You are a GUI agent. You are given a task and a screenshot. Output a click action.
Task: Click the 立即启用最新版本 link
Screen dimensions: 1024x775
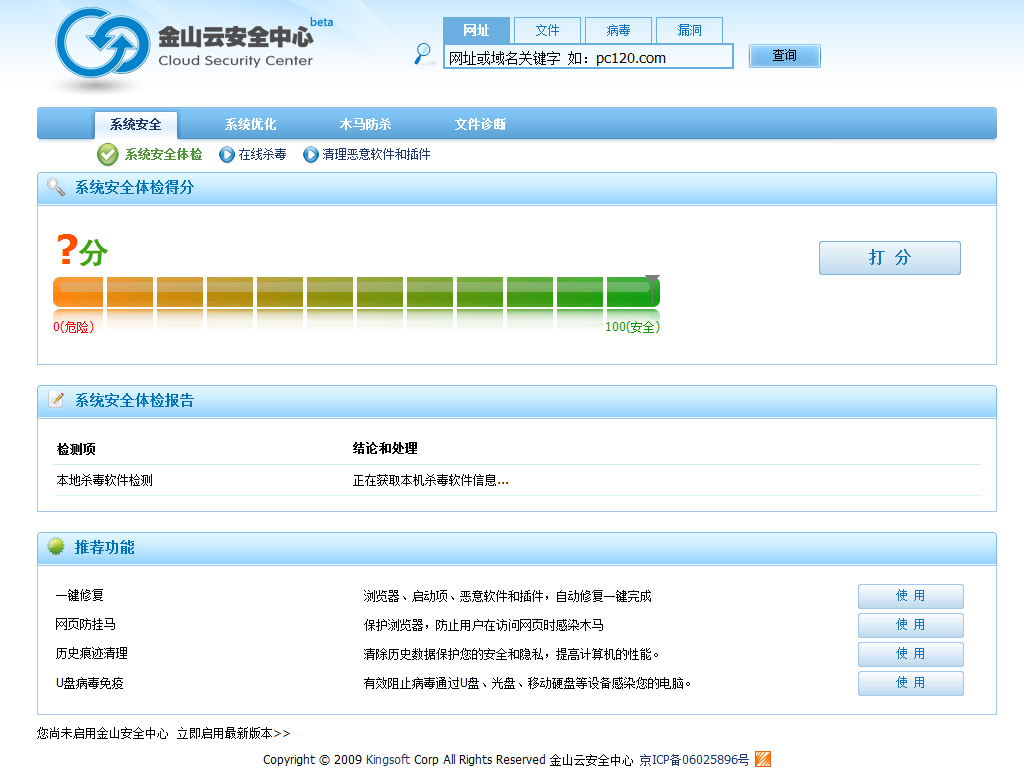click(x=233, y=733)
